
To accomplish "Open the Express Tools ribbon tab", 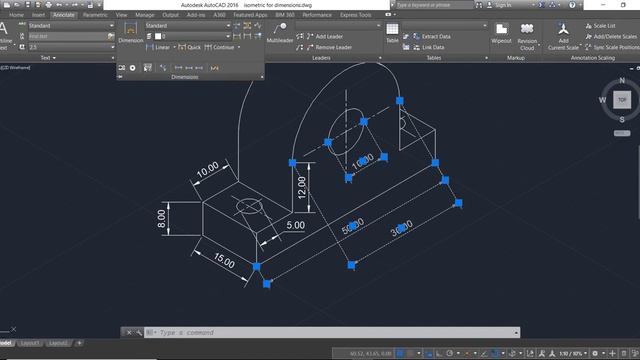I will (356, 15).
